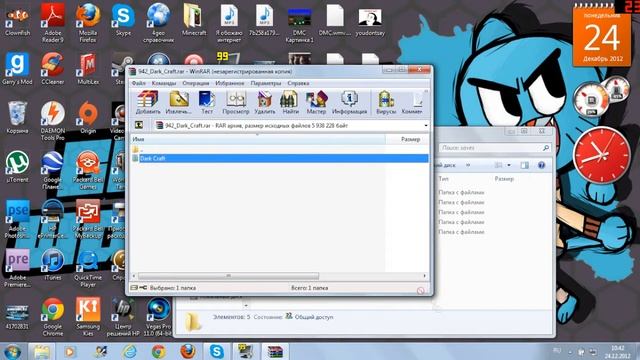
Task: Select the Dark Craft folder row
Action: coord(280,158)
